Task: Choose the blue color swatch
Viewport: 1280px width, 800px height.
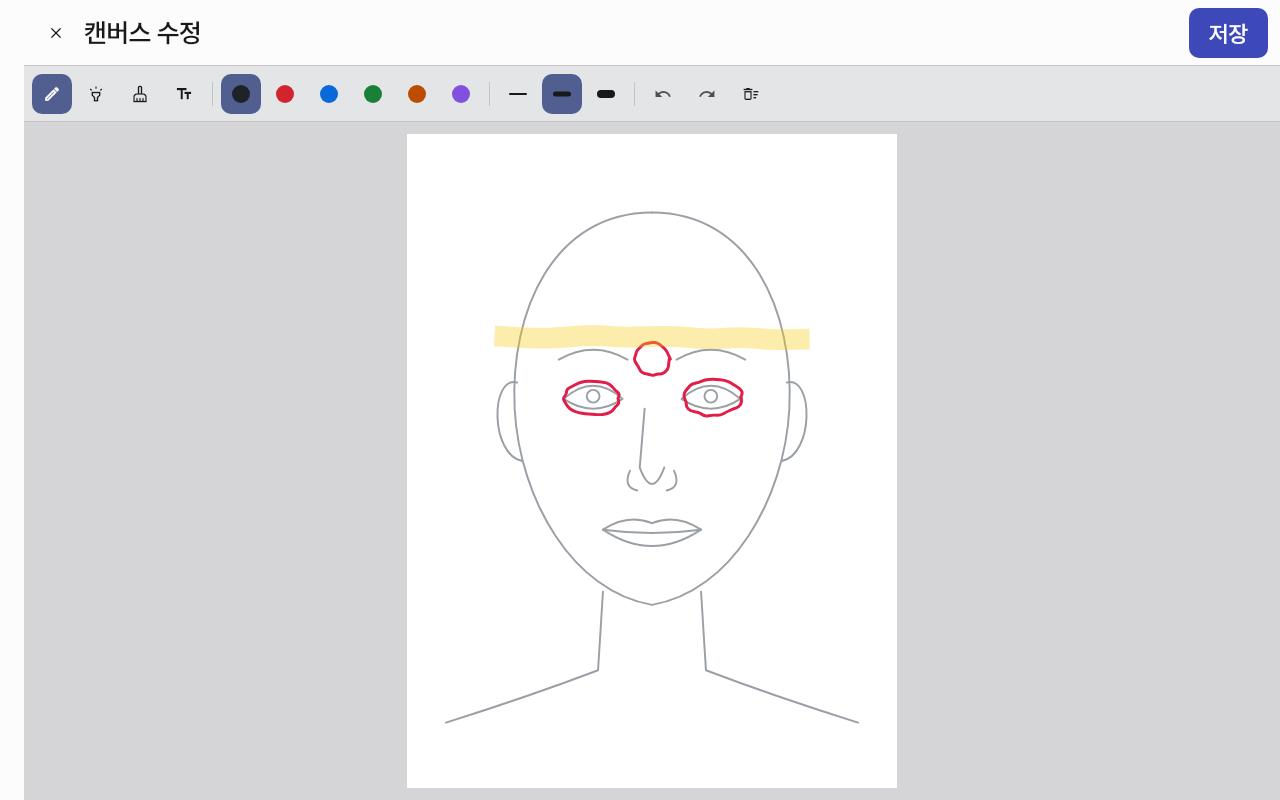Action: coord(329,94)
